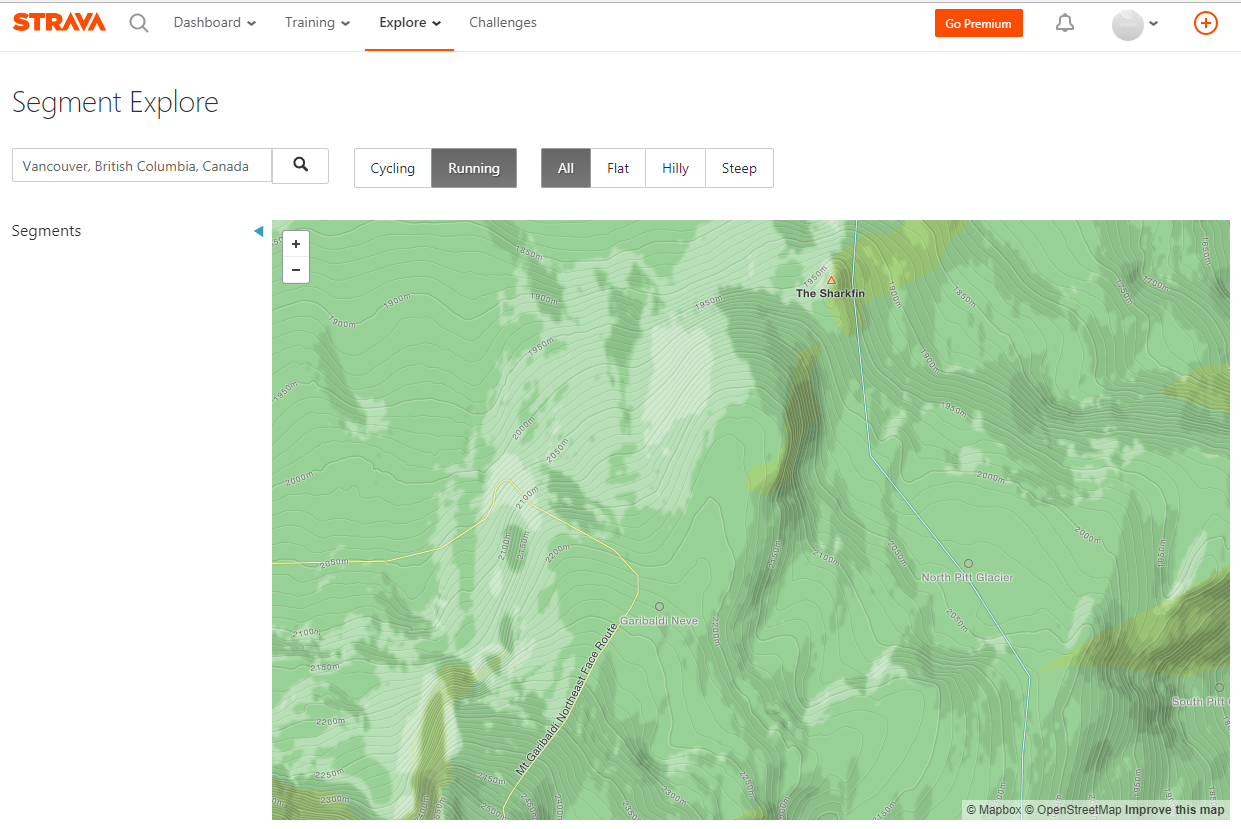Click the North Pitt Glacier map label
Screen dimensions: 1241x829
967,578
